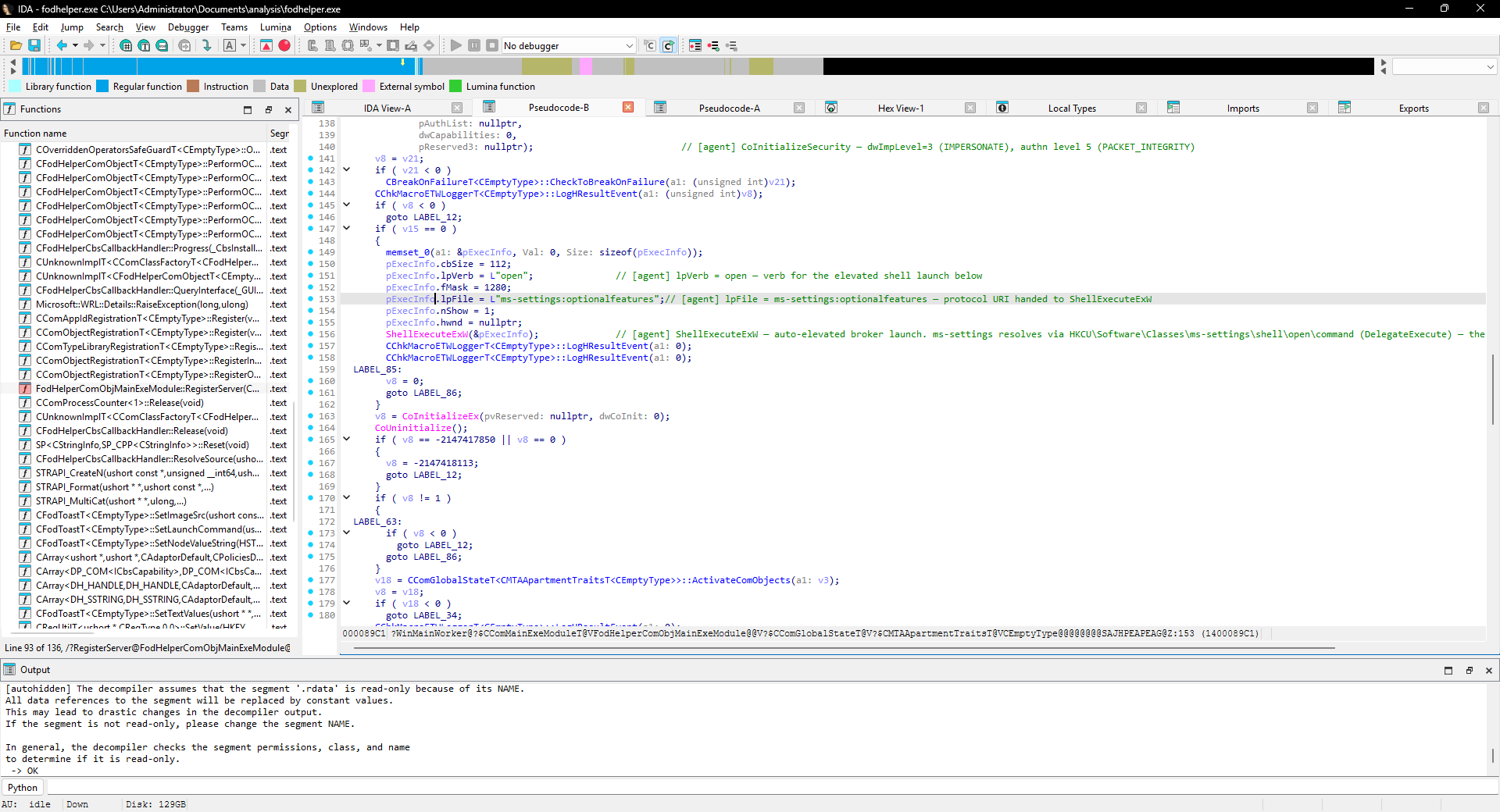This screenshot has width=1500, height=812.
Task: Jump forward with the gray right arrow
Action: pyautogui.click(x=88, y=45)
